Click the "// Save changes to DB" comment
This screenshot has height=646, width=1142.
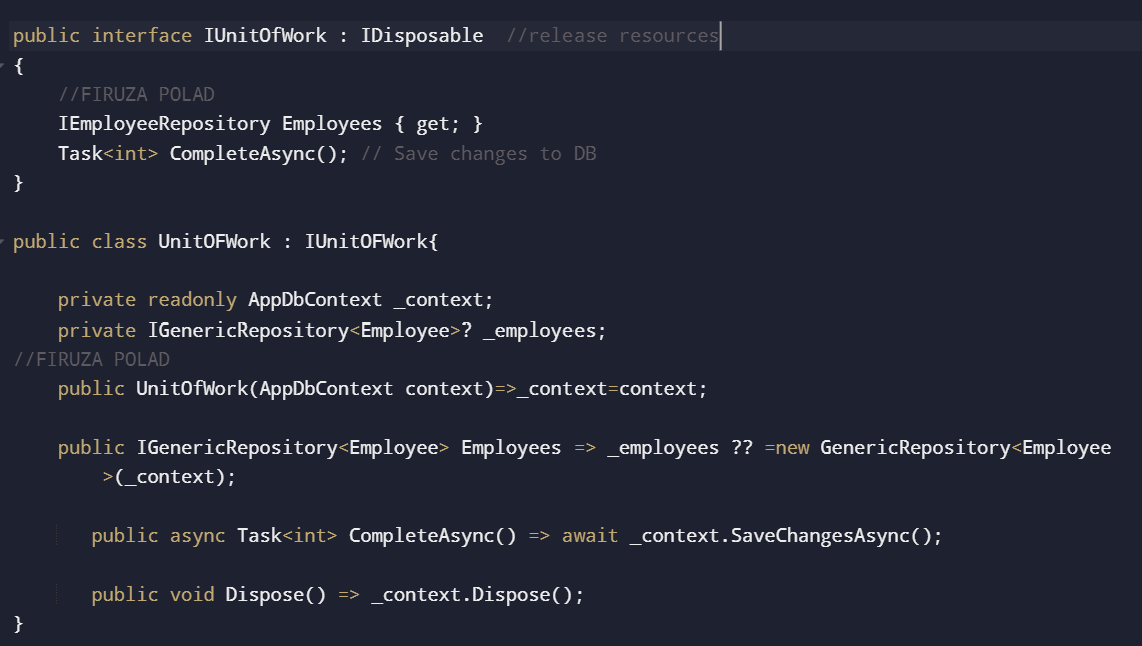tap(479, 154)
